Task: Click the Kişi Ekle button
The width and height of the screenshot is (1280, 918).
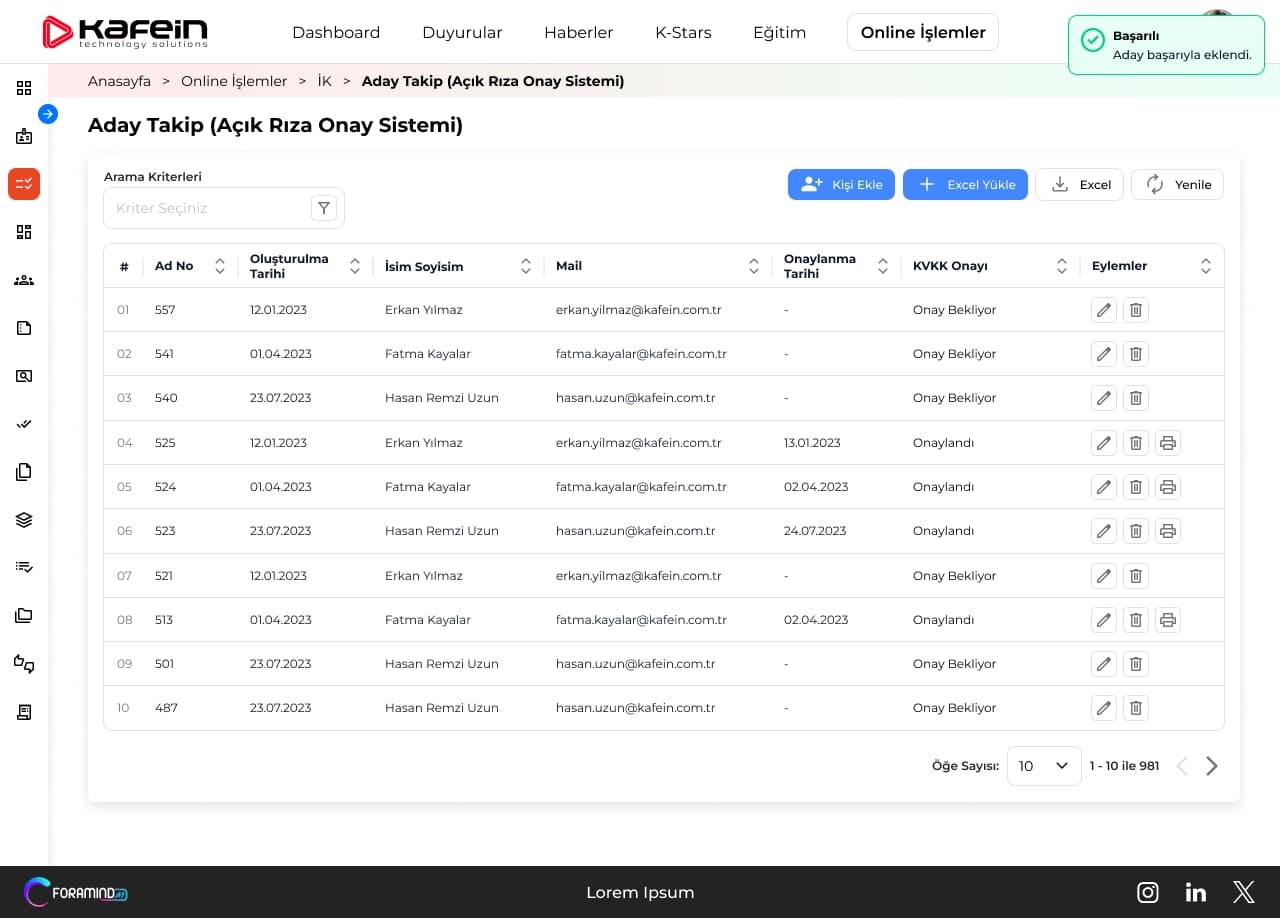Action: [x=842, y=184]
